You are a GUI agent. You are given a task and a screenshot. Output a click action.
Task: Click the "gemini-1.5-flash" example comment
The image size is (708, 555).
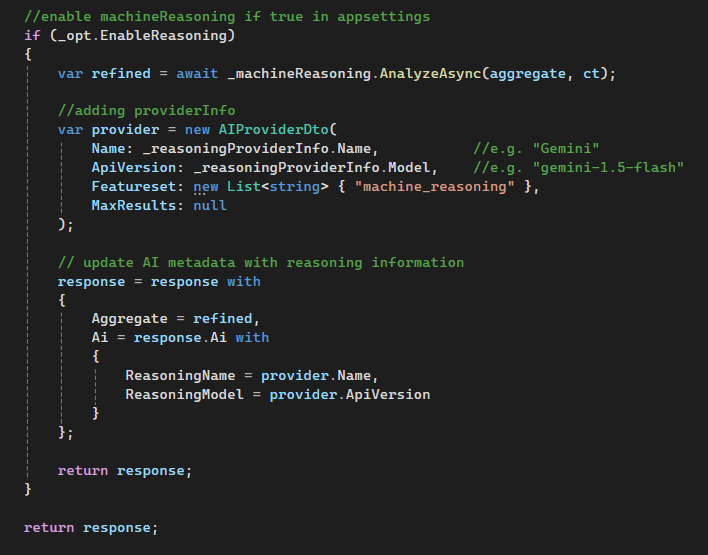click(579, 167)
